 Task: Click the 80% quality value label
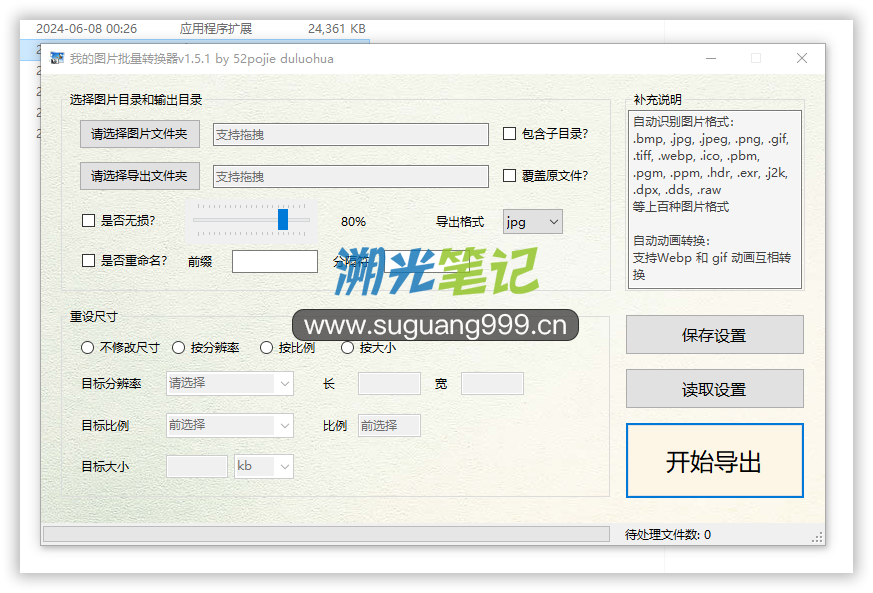coord(354,222)
